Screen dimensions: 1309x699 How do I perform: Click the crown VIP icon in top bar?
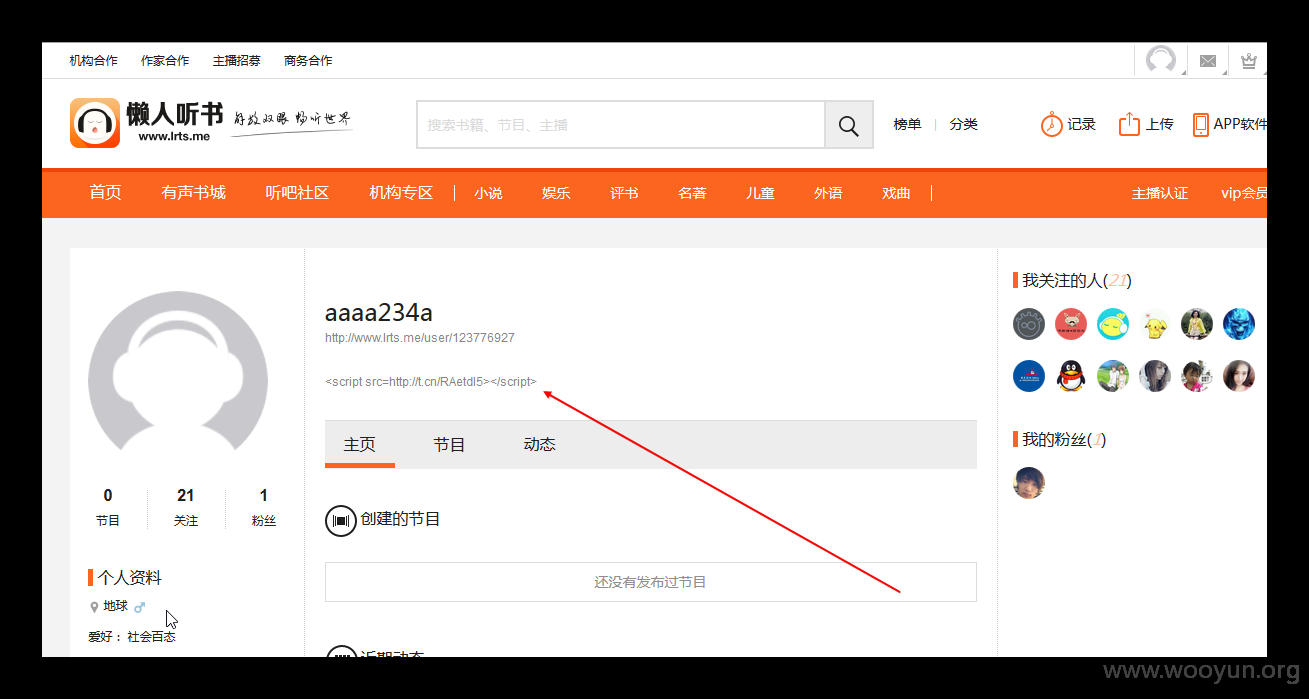[1248, 61]
